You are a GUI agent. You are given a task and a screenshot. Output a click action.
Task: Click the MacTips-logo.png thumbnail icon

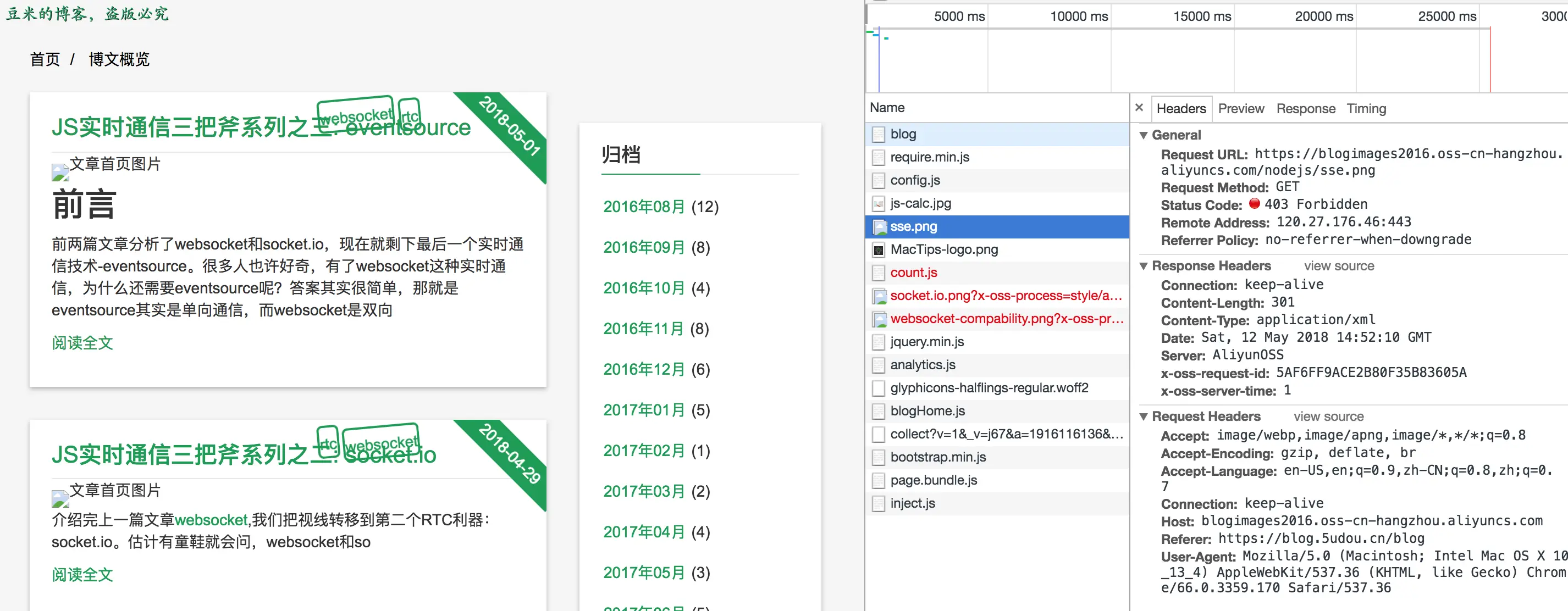point(879,250)
